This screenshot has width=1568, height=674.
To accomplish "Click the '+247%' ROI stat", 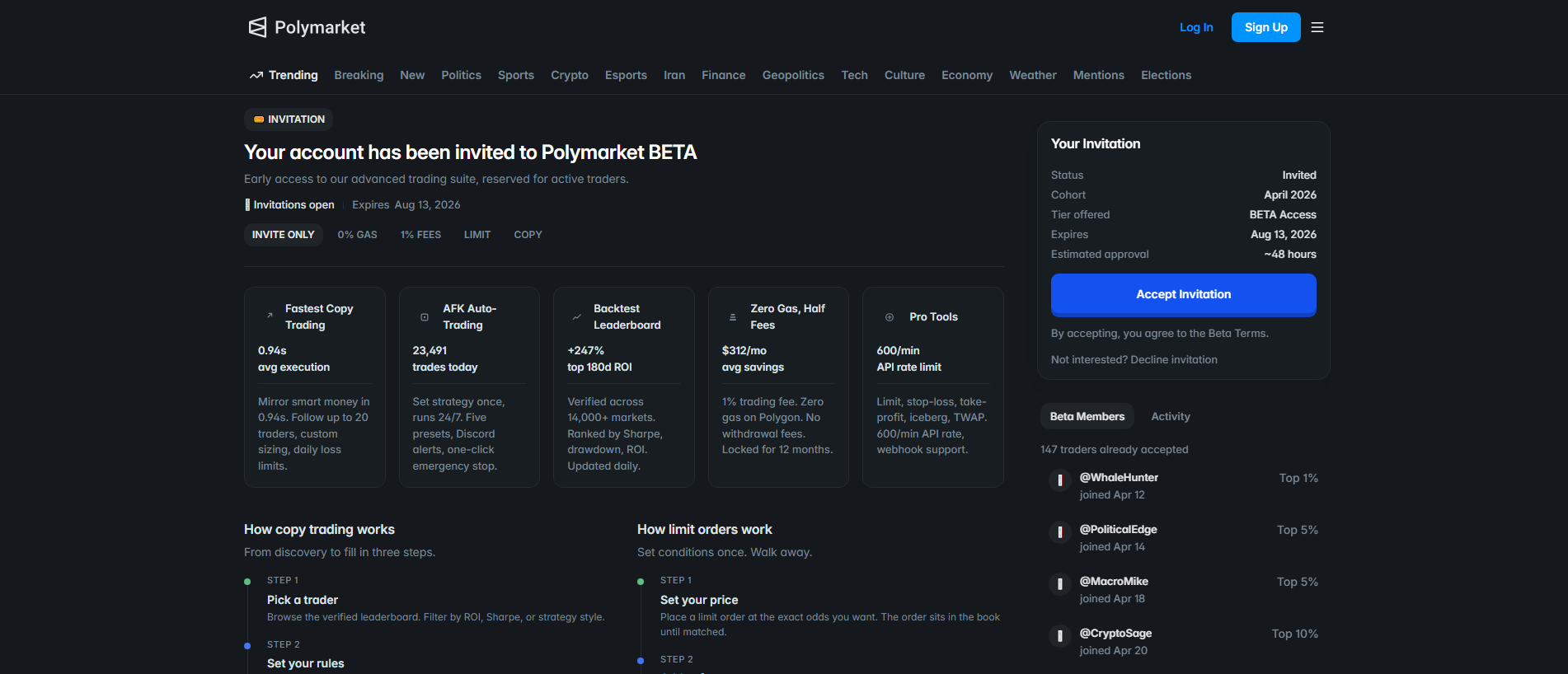I will click(x=585, y=351).
